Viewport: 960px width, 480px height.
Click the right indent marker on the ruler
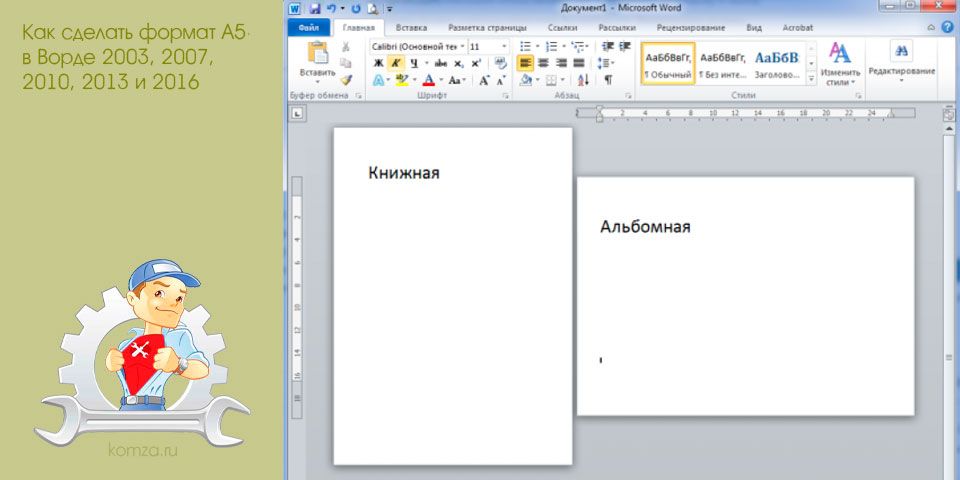891,116
